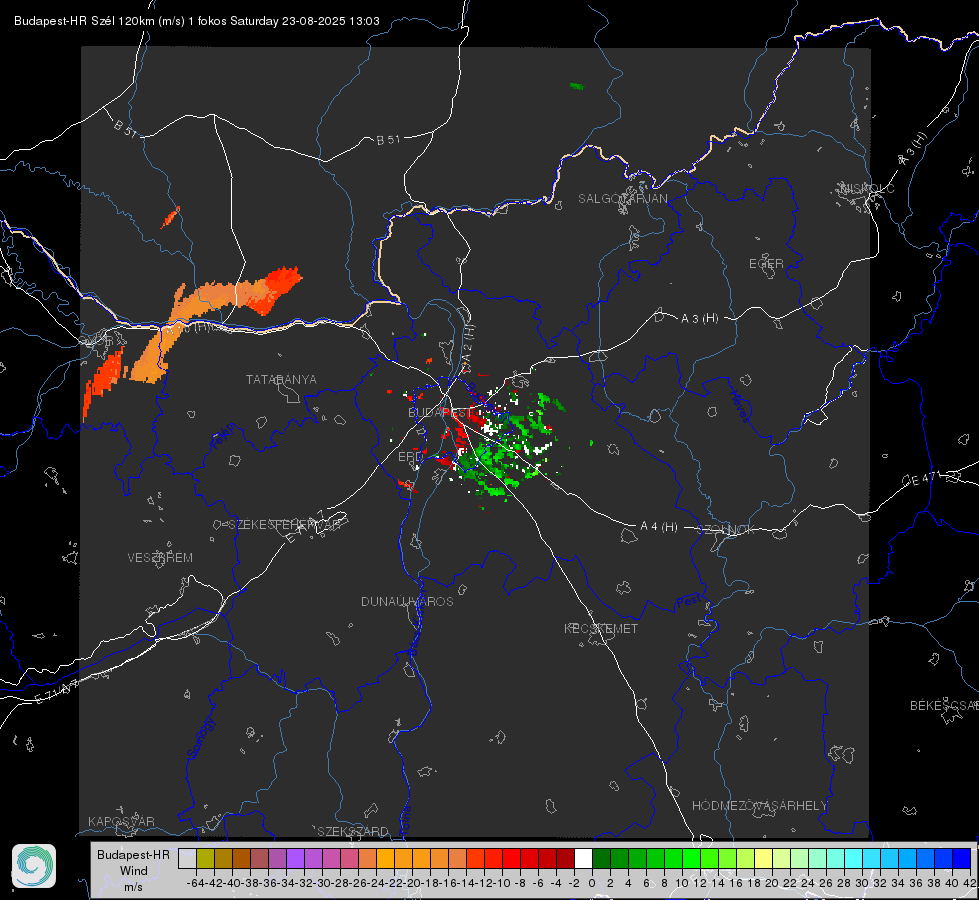The width and height of the screenshot is (979, 900).
Task: Pick the dark blue swatch between 40 and 42
Action: click(x=962, y=858)
